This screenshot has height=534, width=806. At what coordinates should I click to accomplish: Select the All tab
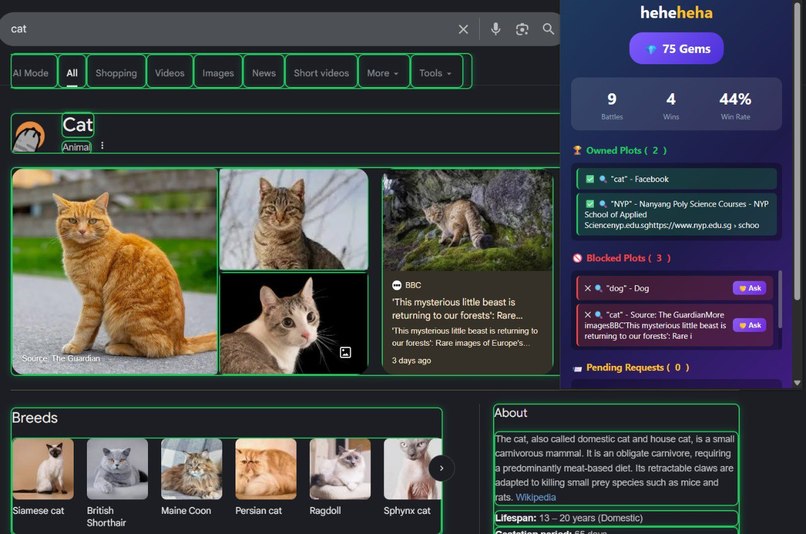(72, 73)
